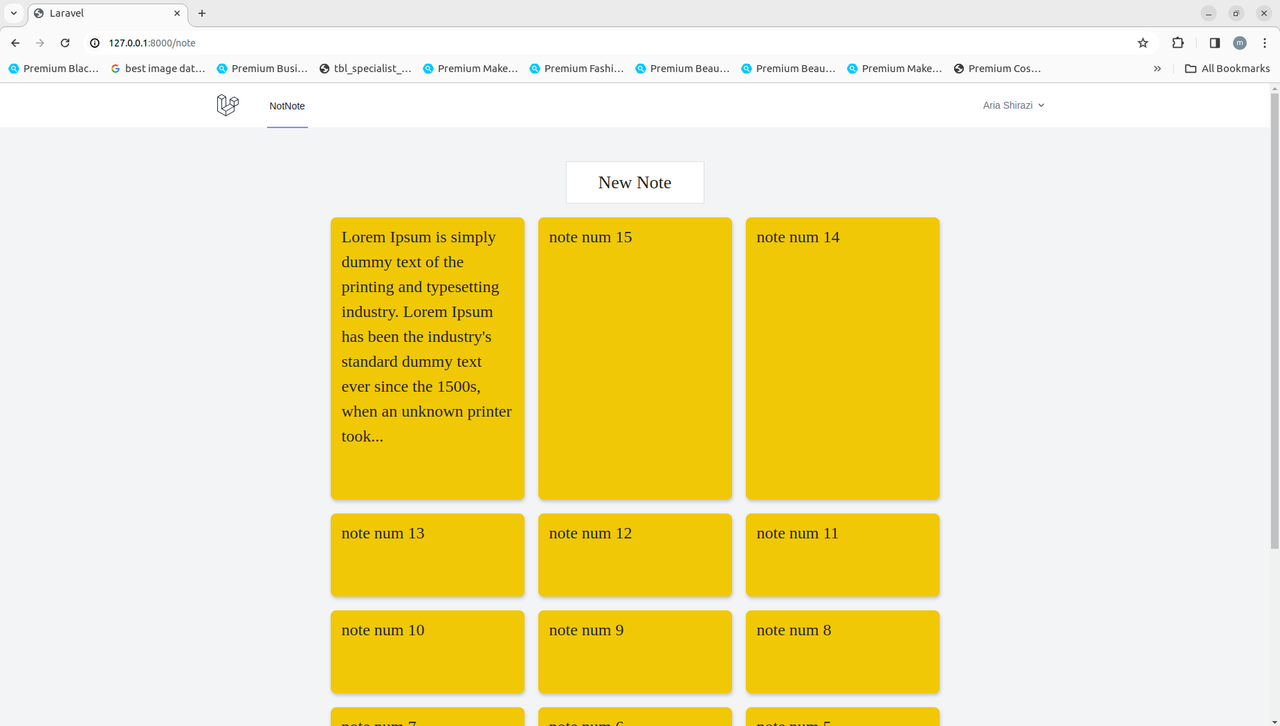
Task: Open note num 11 card
Action: (x=843, y=555)
